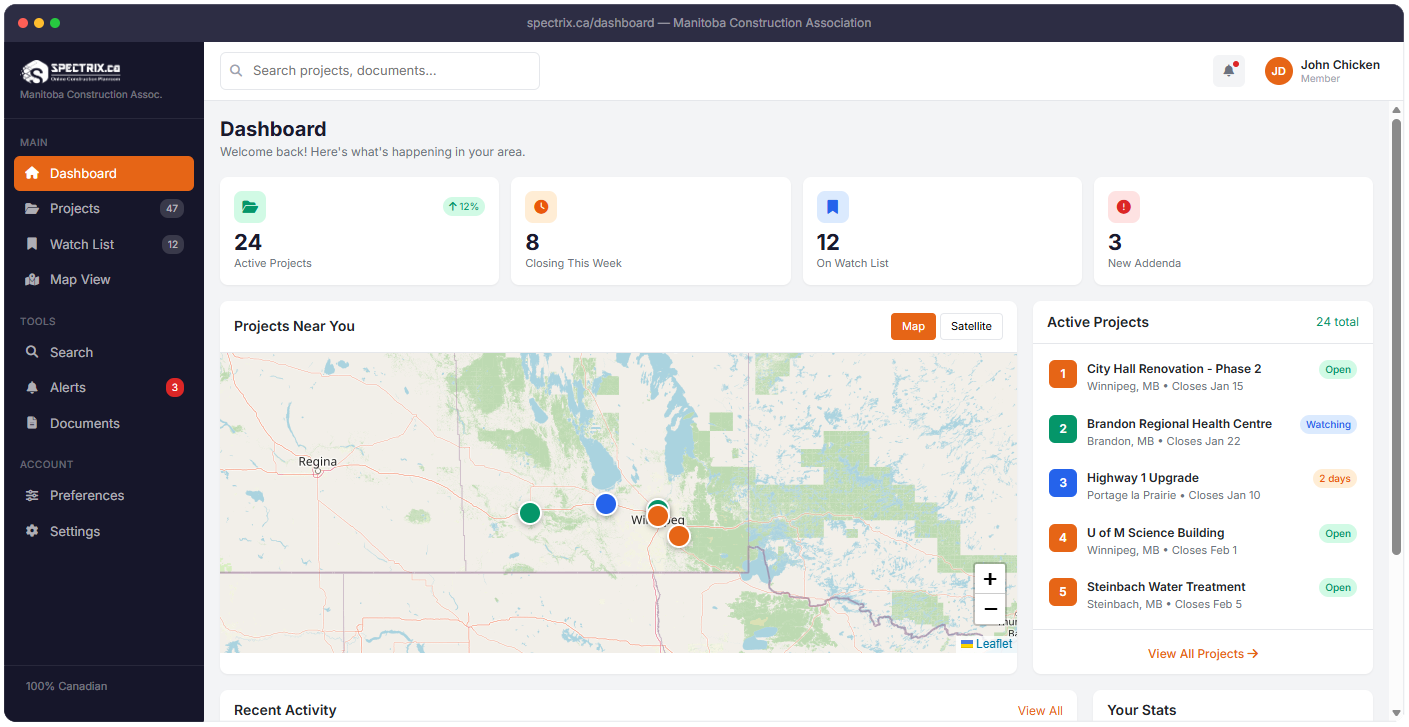Select the Map toggle above the map
Screen dimensions: 1409x727
[913, 326]
